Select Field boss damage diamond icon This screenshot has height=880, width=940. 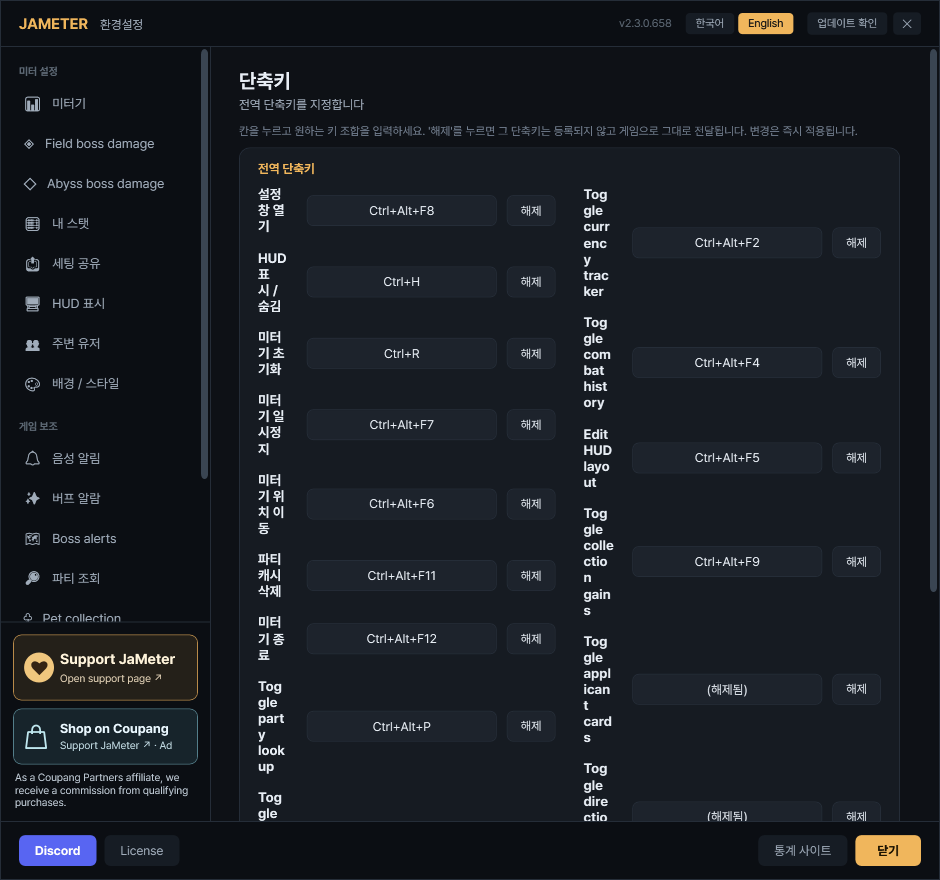coord(29,144)
